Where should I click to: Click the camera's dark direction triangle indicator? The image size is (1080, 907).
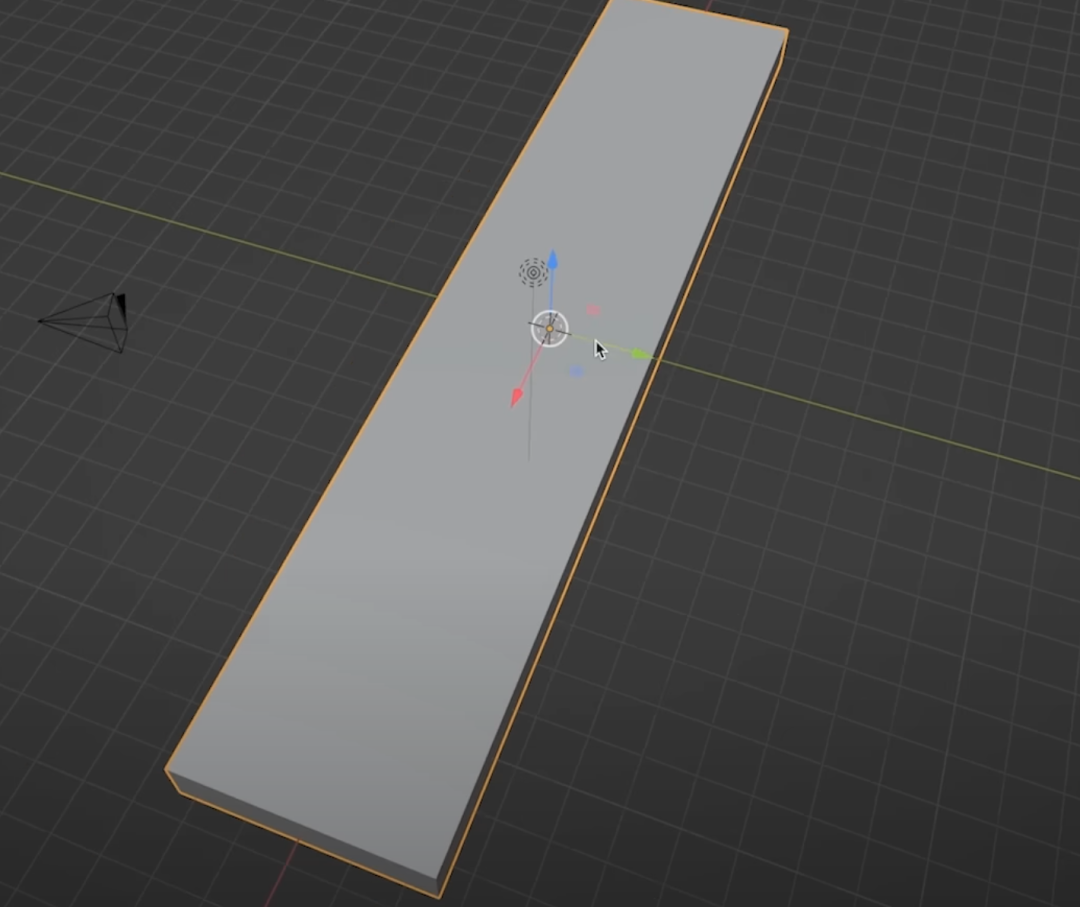pyautogui.click(x=121, y=302)
